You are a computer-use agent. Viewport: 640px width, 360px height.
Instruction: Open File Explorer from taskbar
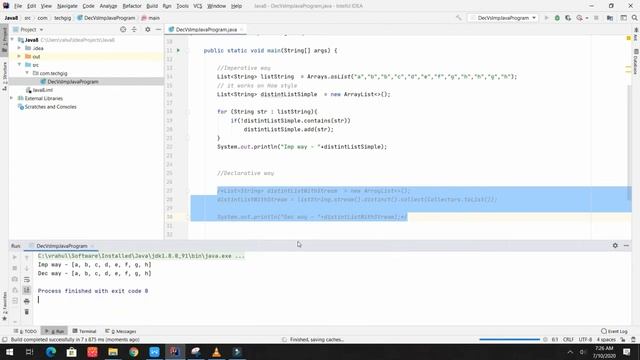(x=113, y=352)
